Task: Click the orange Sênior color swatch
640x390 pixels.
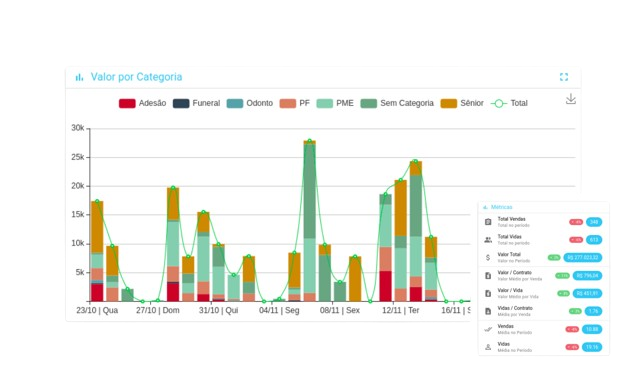Action: pyautogui.click(x=449, y=103)
